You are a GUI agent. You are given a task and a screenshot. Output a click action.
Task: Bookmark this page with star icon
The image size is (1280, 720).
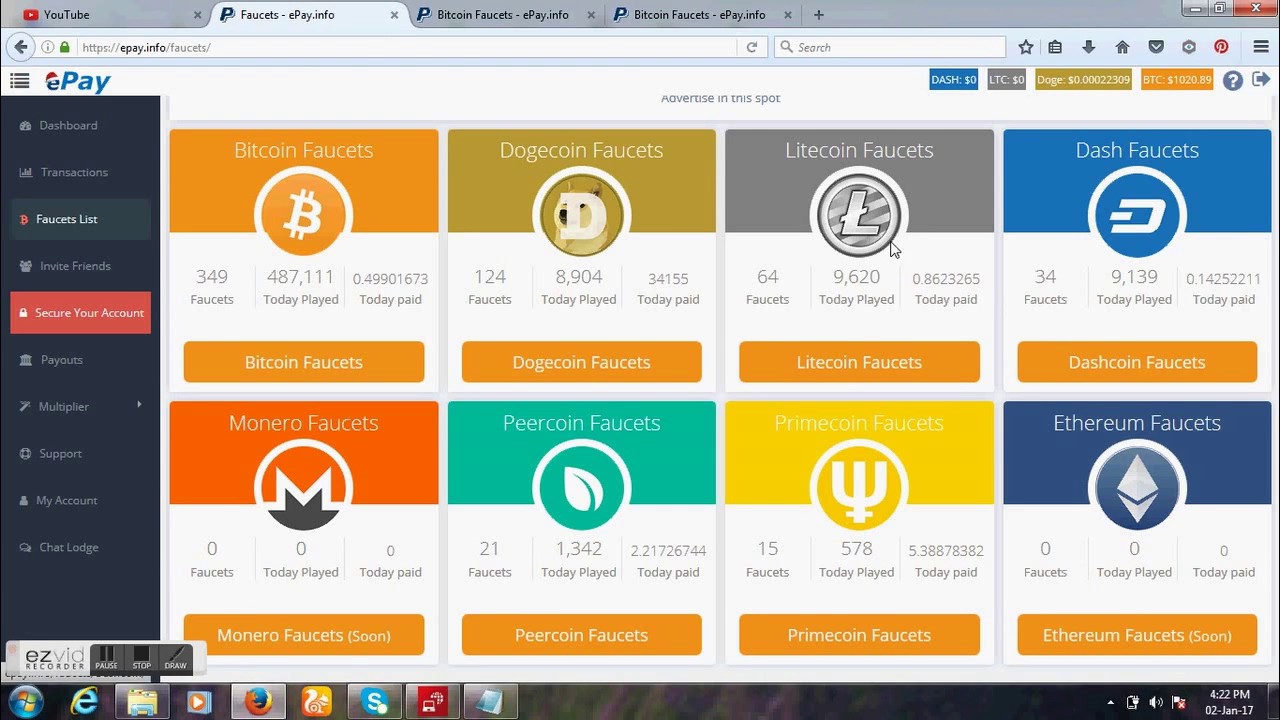coord(1025,47)
